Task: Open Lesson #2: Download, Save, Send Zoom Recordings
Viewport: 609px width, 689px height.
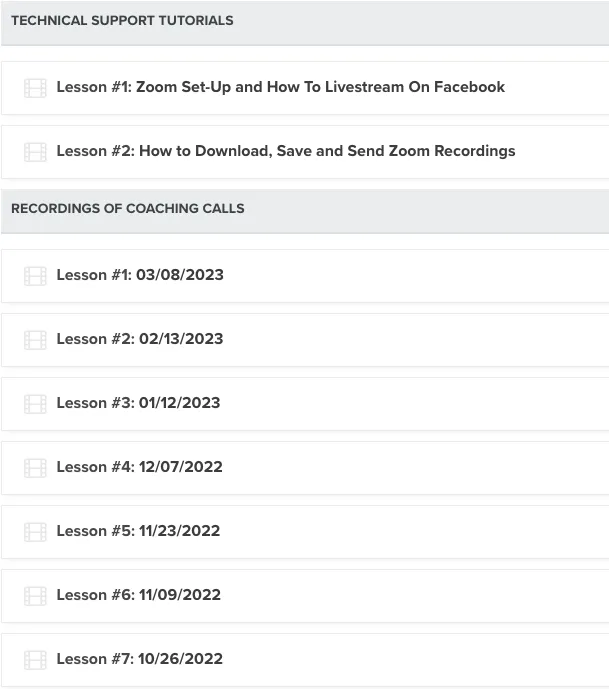Action: pos(286,151)
